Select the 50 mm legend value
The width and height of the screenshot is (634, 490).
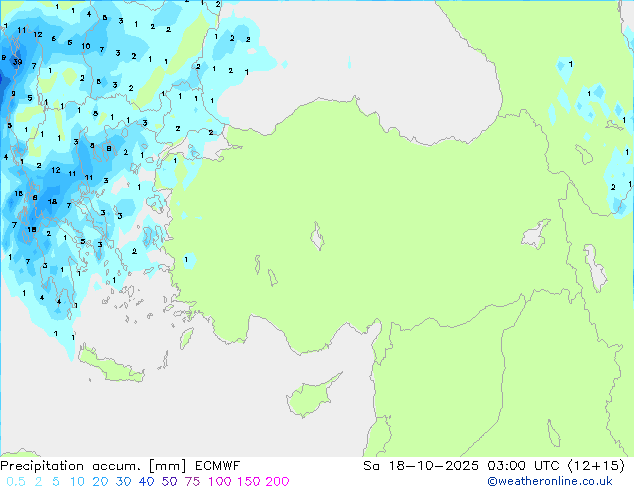(x=169, y=482)
